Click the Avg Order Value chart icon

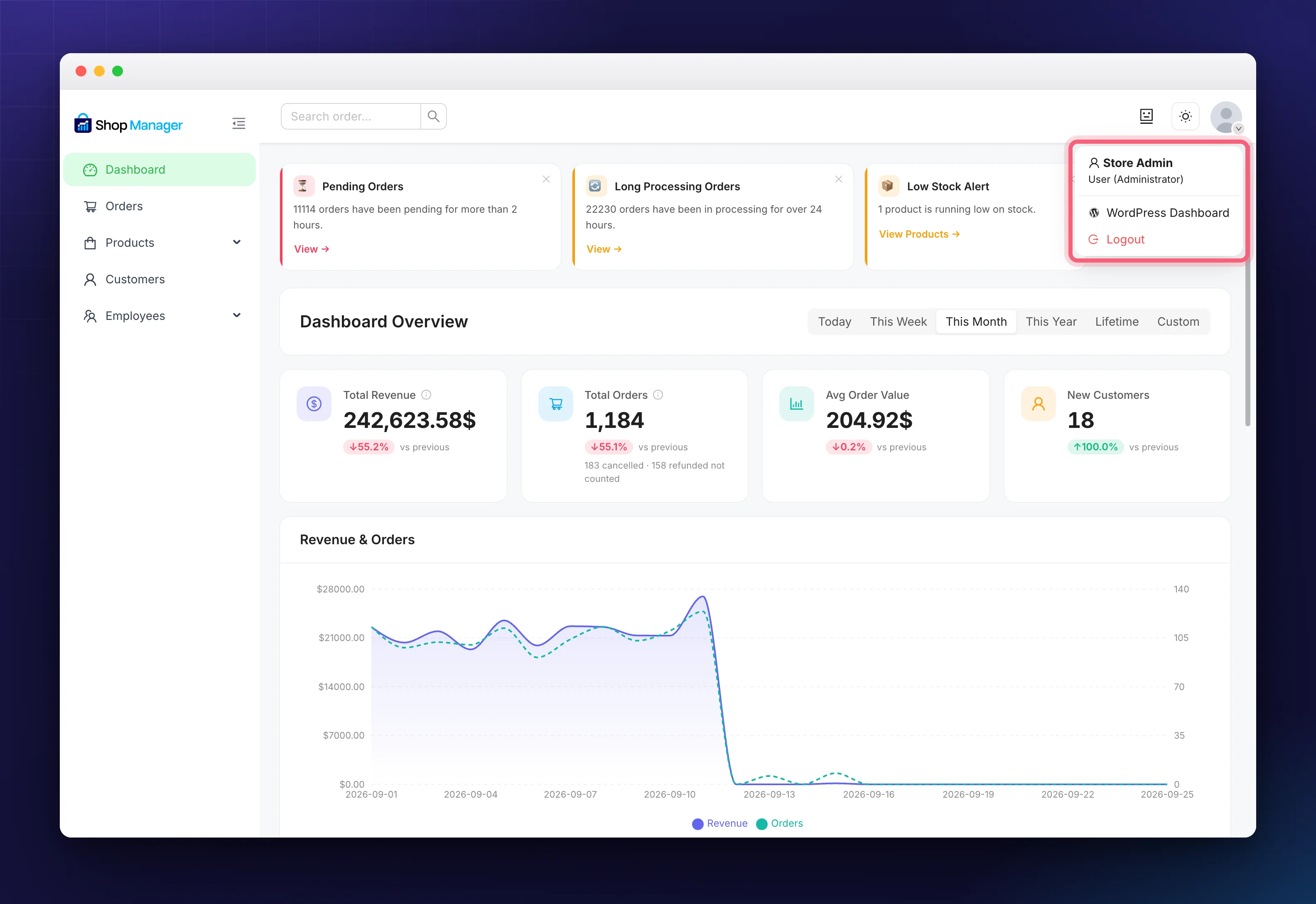(x=797, y=404)
